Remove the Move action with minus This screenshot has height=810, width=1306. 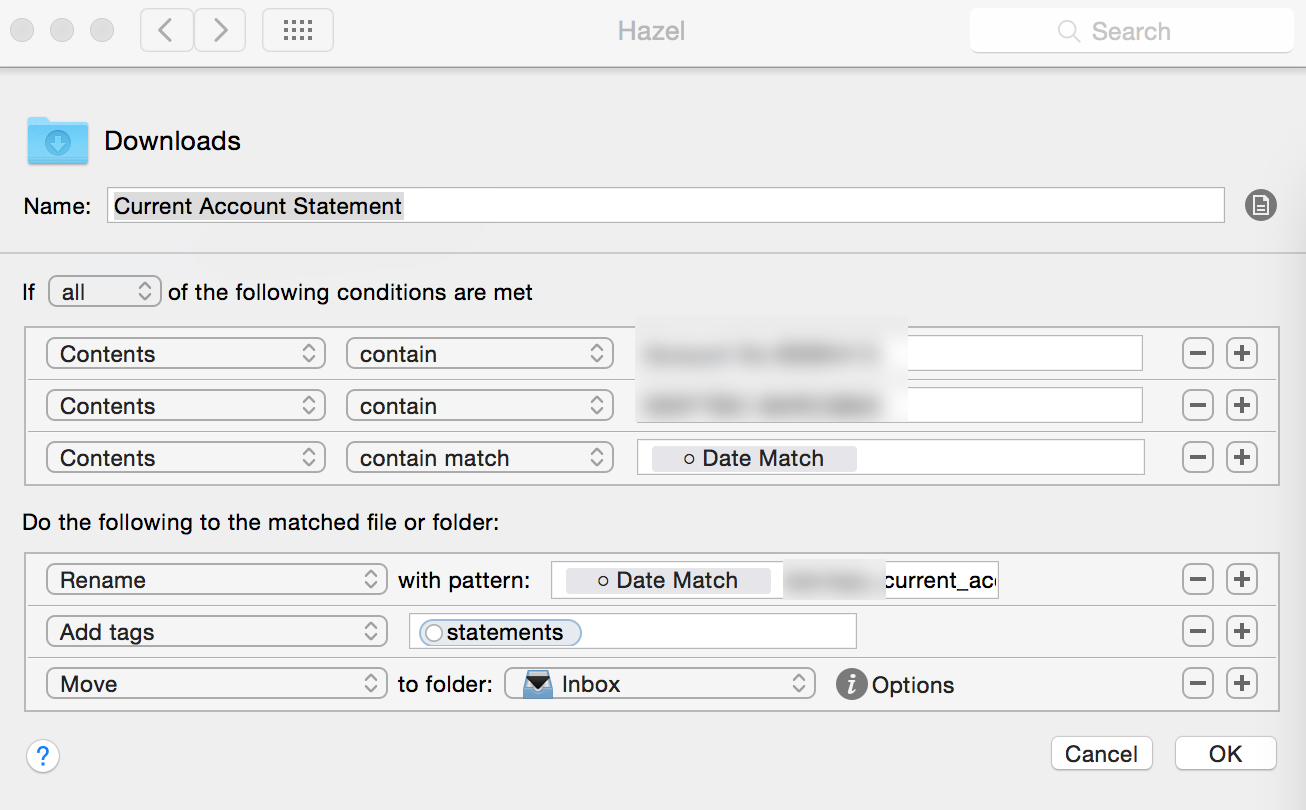point(1198,683)
